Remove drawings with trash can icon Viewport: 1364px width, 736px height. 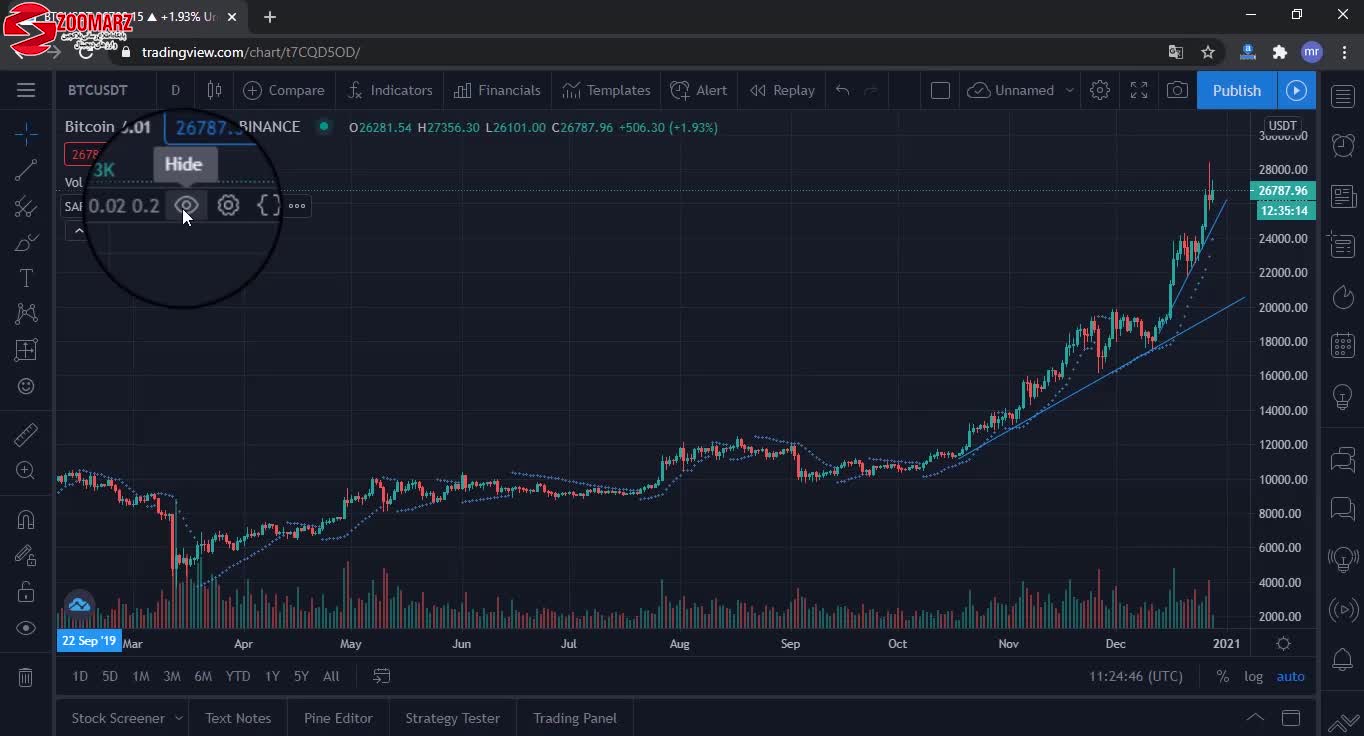[26, 678]
